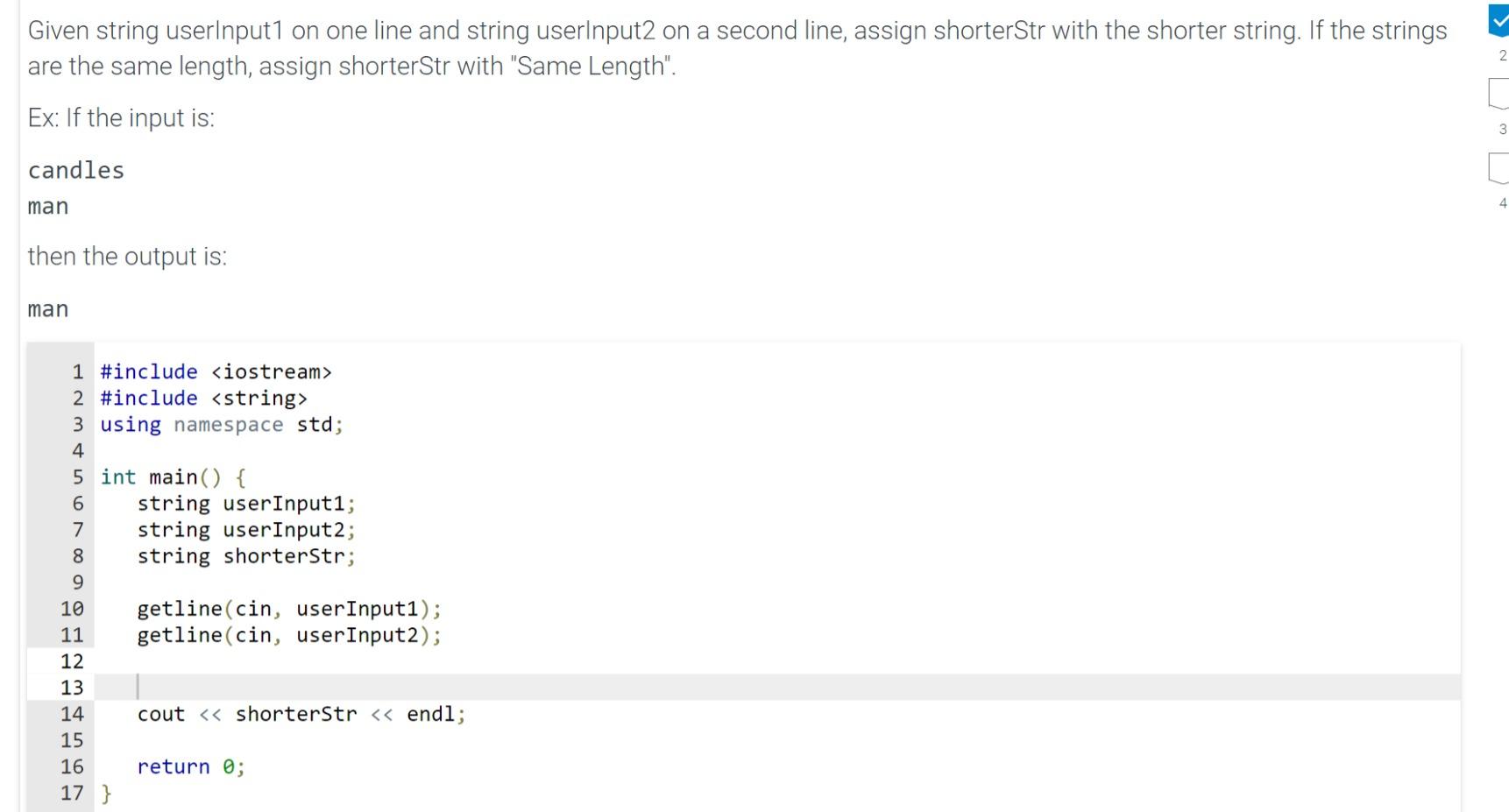1509x812 pixels.
Task: Open the empty level 4 badge
Action: point(1498,168)
